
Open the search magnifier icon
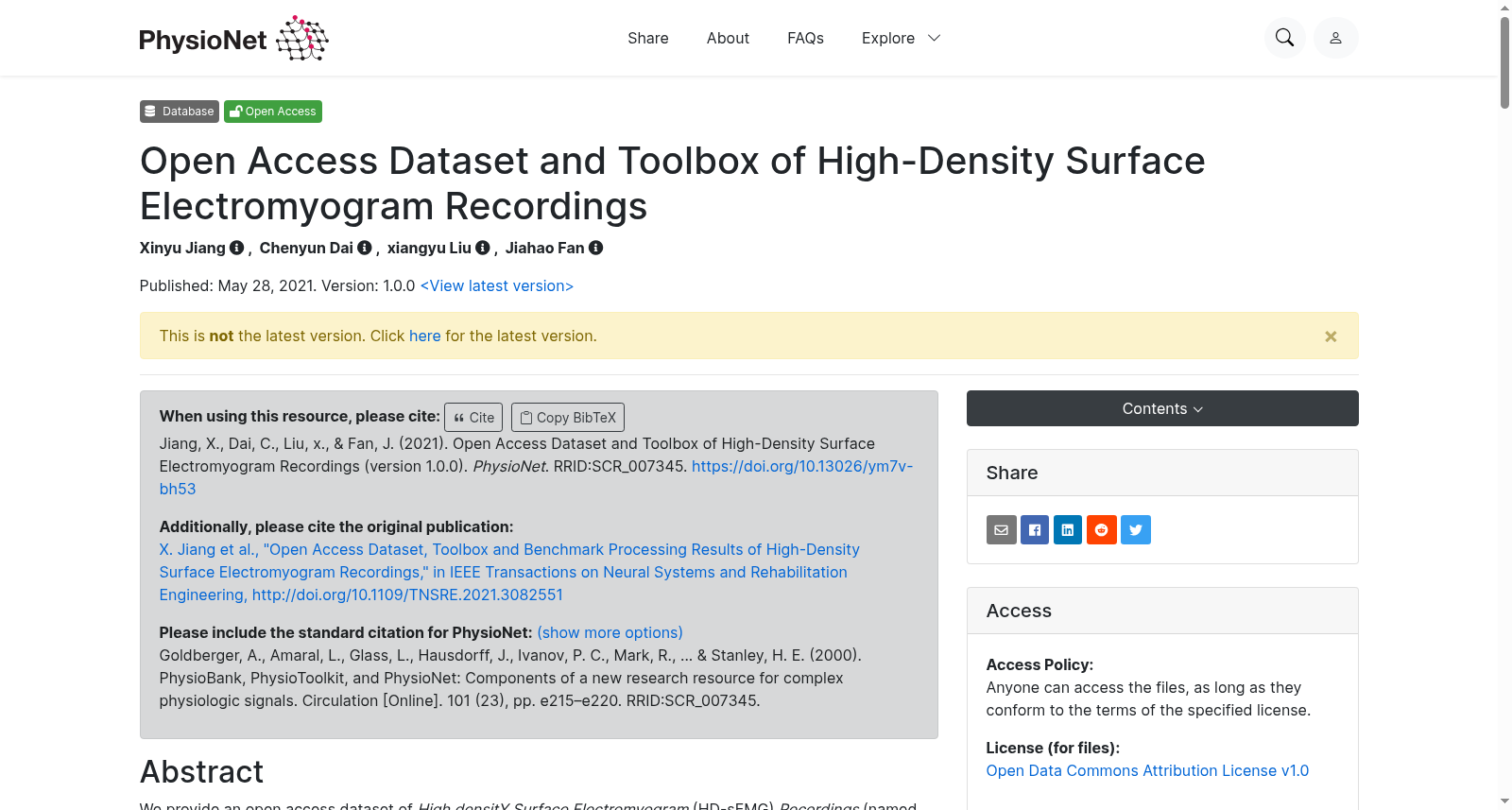click(1284, 38)
